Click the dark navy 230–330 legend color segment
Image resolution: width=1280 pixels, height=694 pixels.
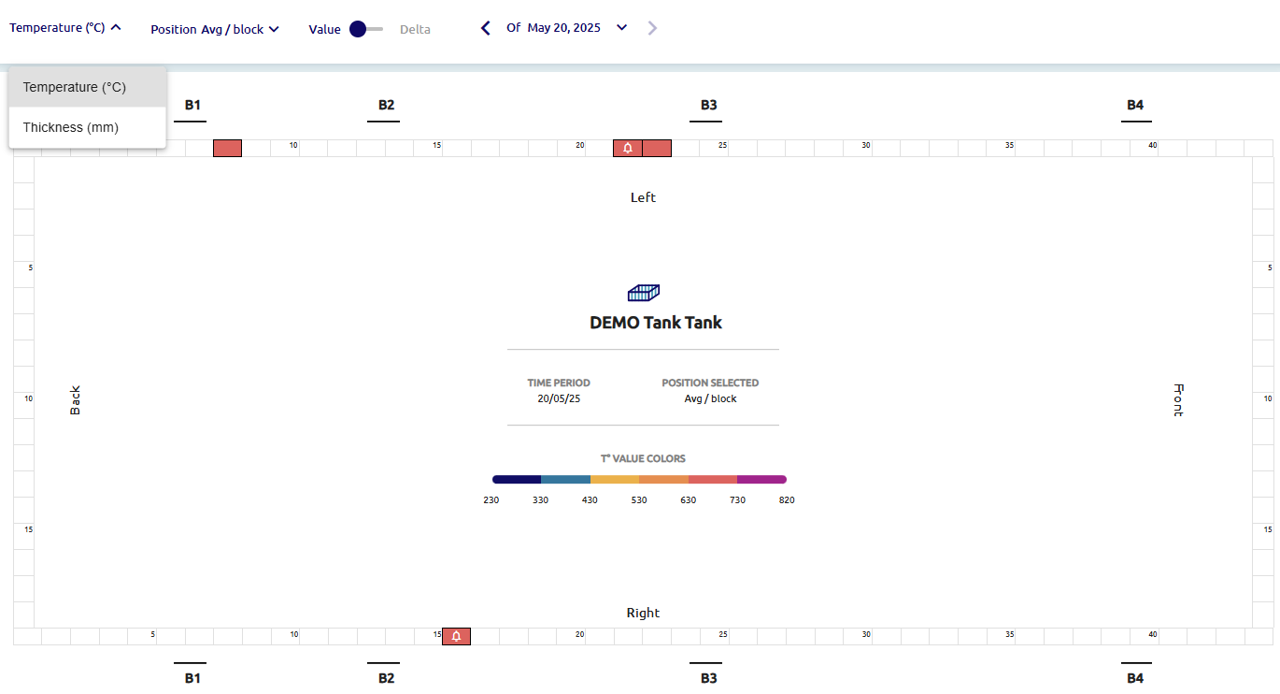(516, 479)
